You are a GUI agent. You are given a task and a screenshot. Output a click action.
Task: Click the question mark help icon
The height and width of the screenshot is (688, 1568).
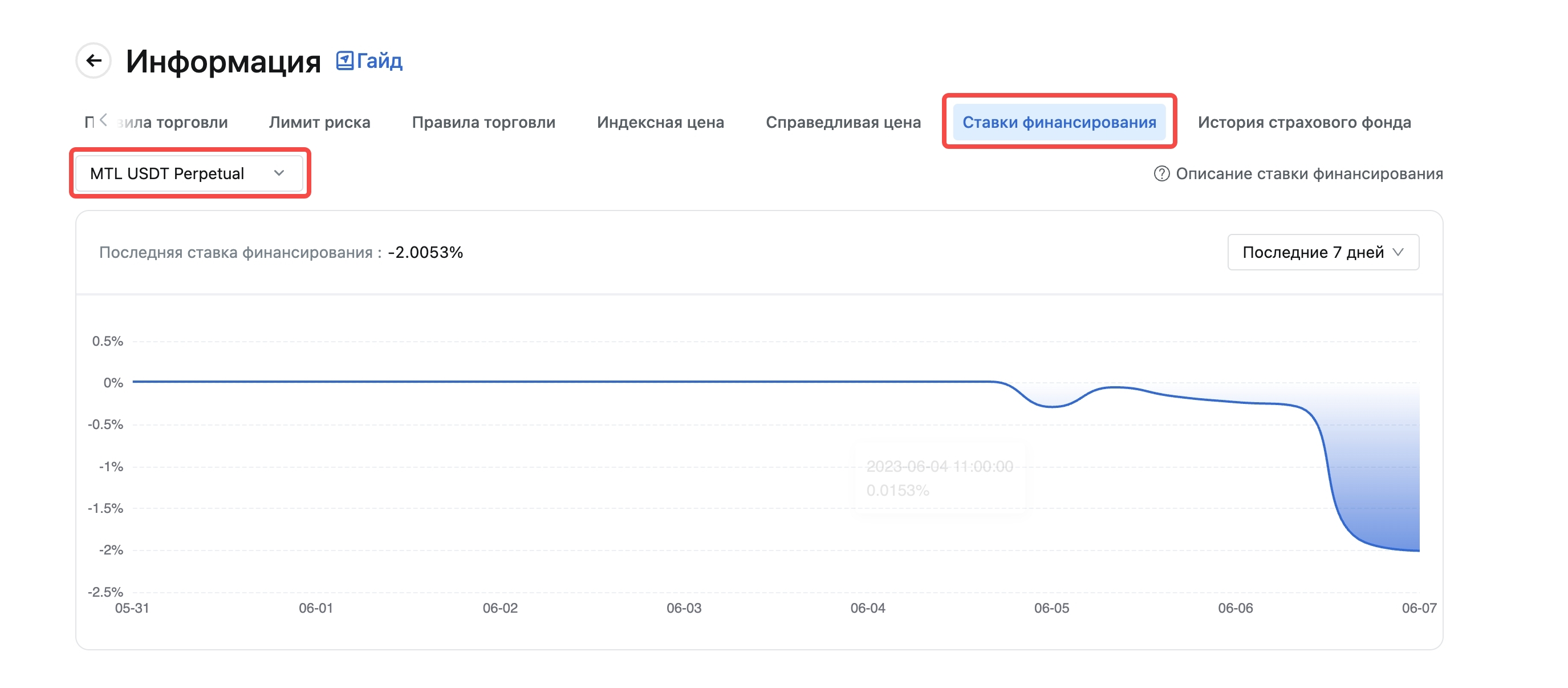pyautogui.click(x=1161, y=174)
